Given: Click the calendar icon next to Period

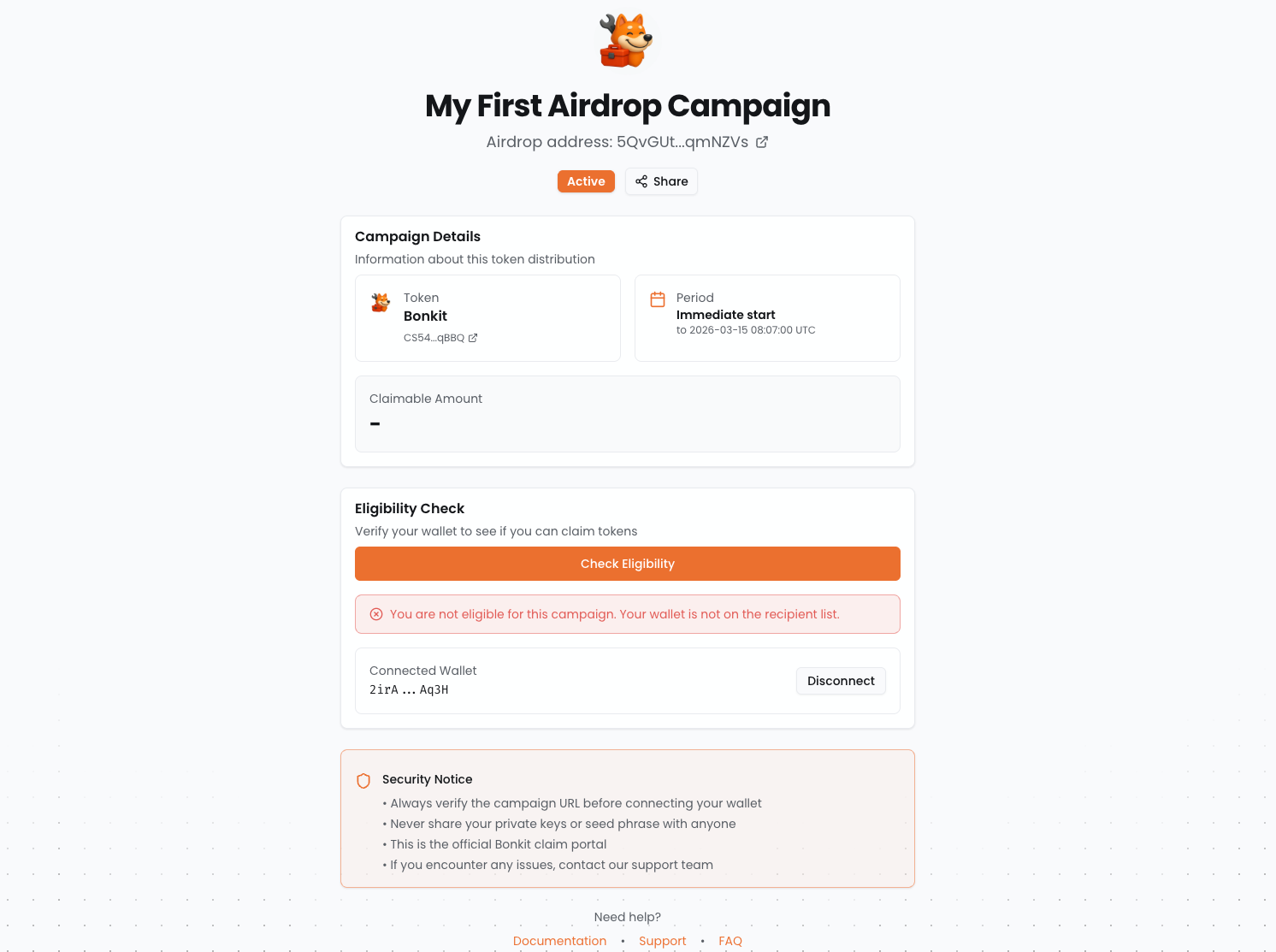Looking at the screenshot, I should coord(658,299).
